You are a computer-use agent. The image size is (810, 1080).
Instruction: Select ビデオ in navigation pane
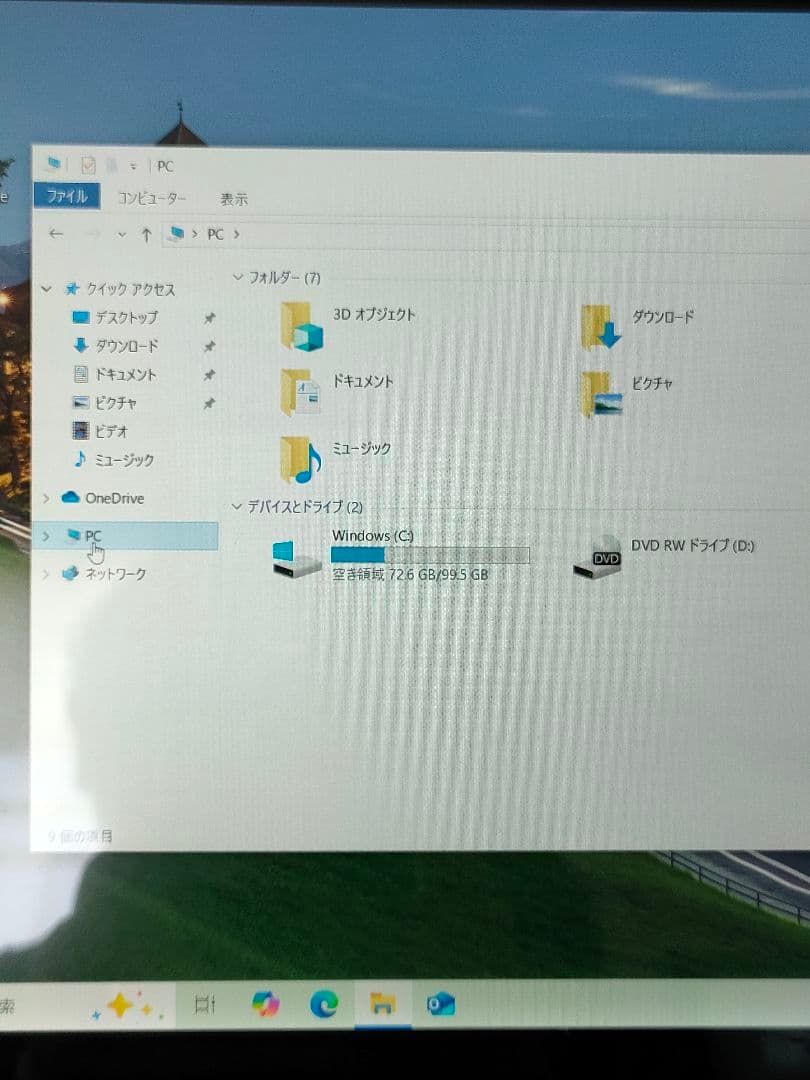click(111, 432)
